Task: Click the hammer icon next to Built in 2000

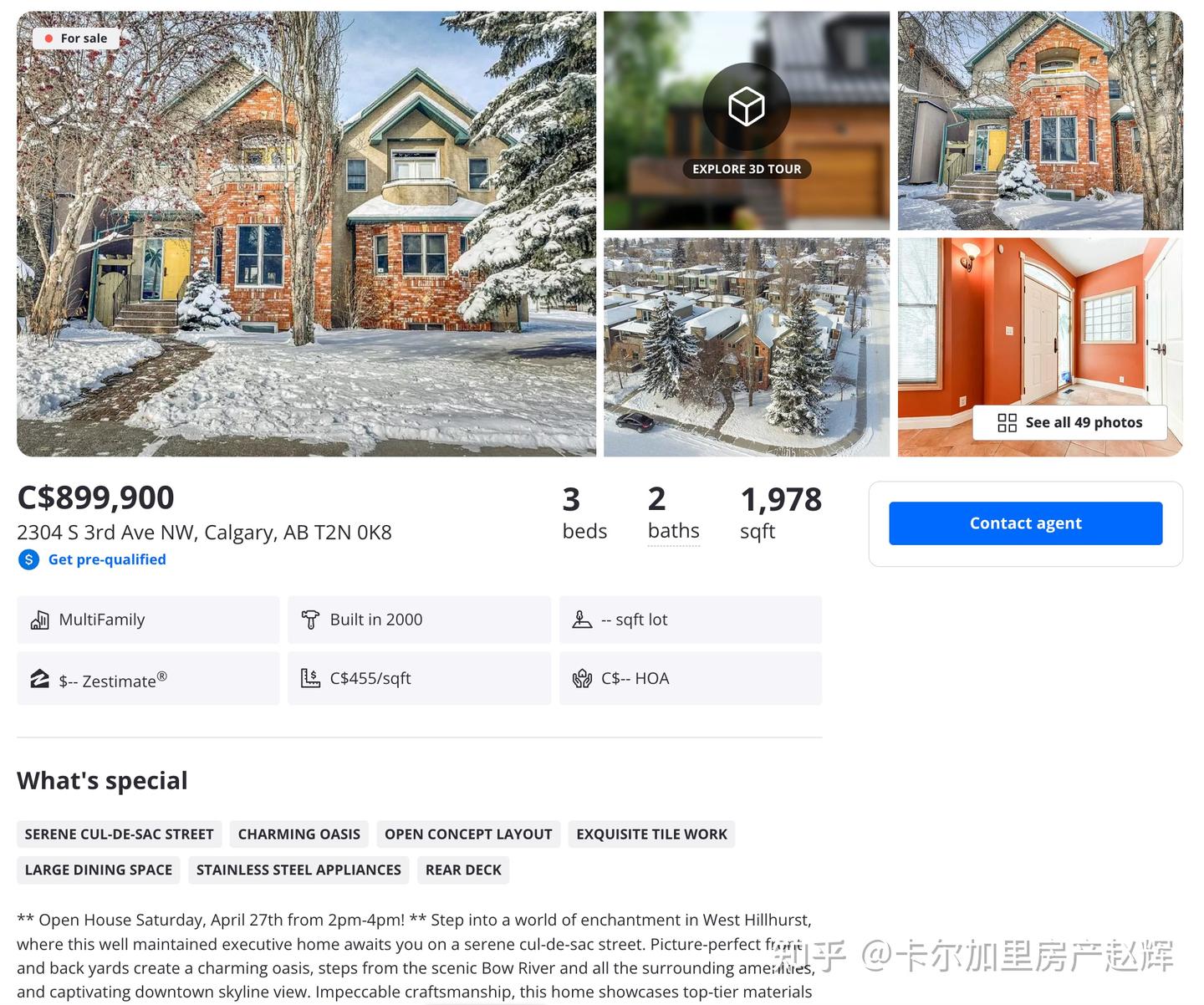Action: click(x=310, y=620)
